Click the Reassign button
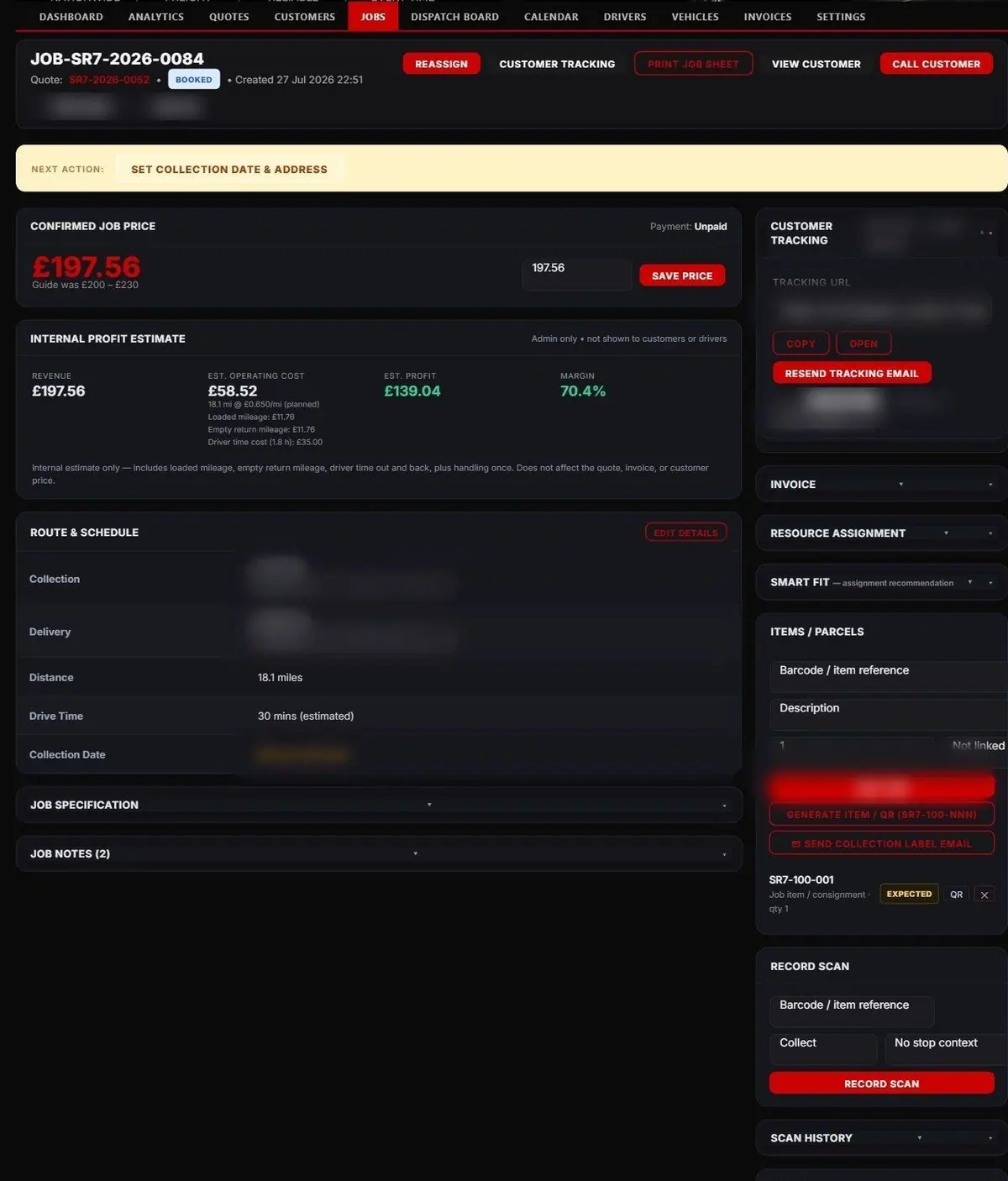 (x=441, y=64)
